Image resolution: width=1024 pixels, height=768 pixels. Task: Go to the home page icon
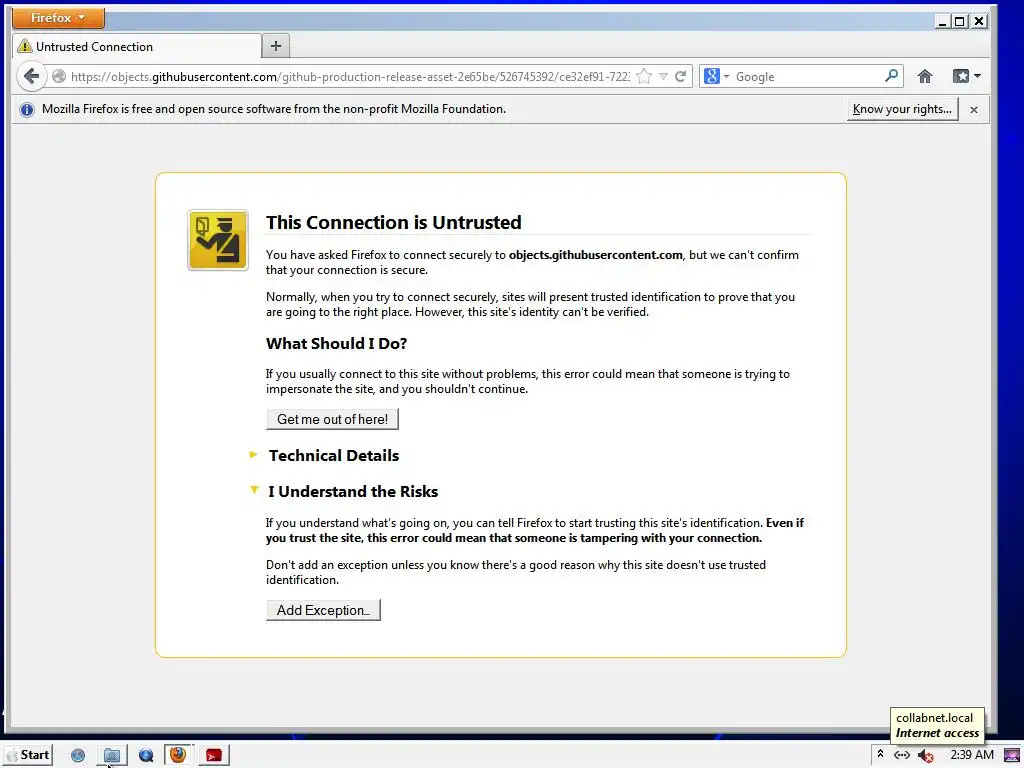[x=924, y=76]
